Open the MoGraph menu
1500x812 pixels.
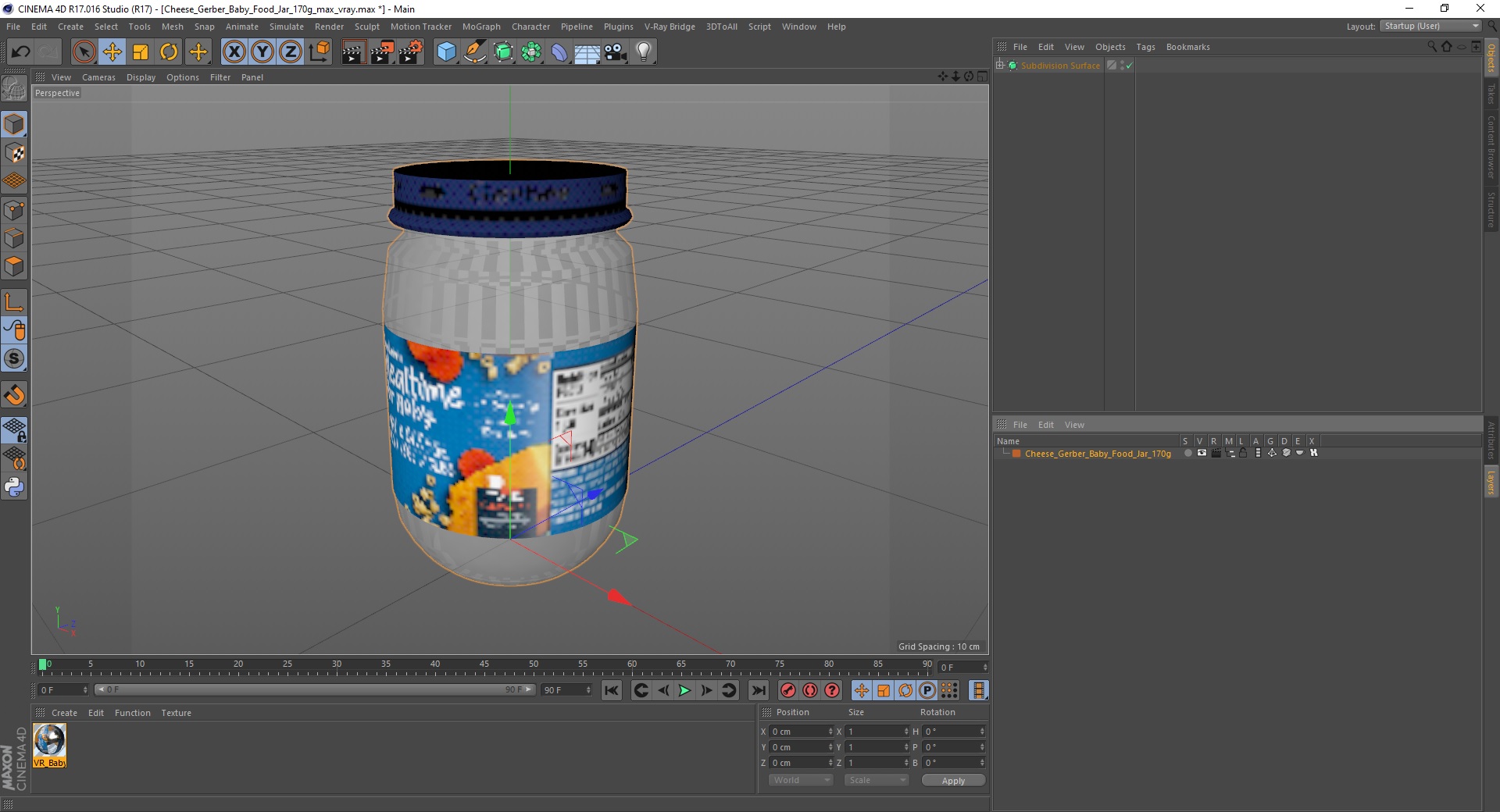click(x=481, y=27)
